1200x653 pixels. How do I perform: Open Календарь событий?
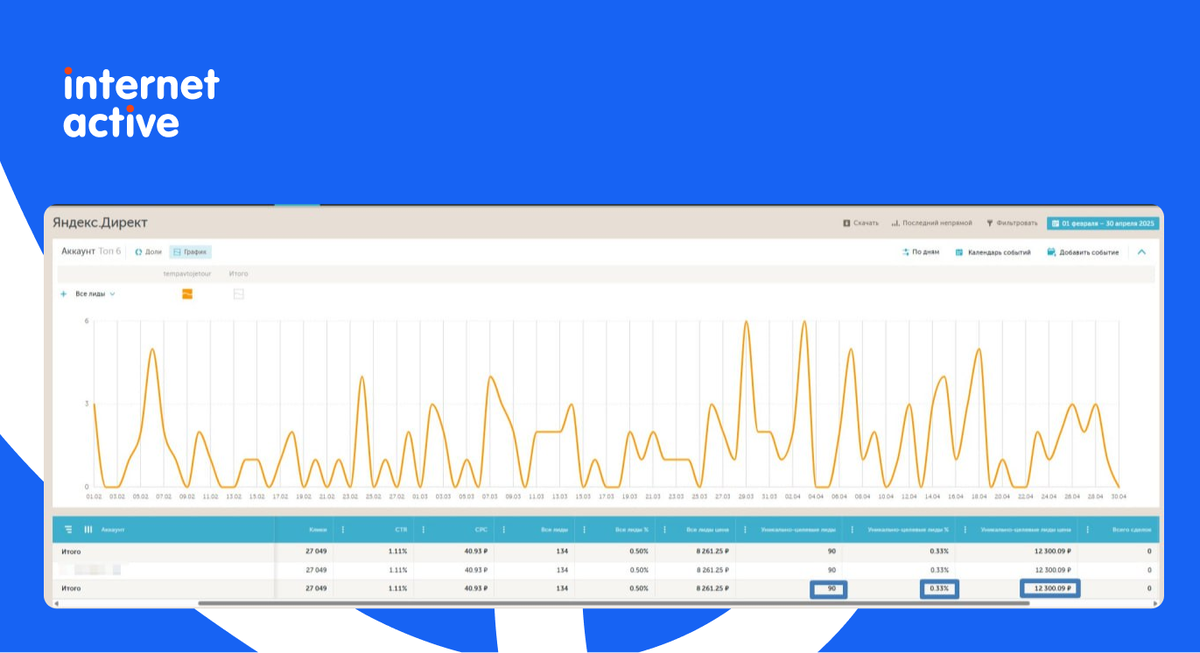[x=993, y=252]
